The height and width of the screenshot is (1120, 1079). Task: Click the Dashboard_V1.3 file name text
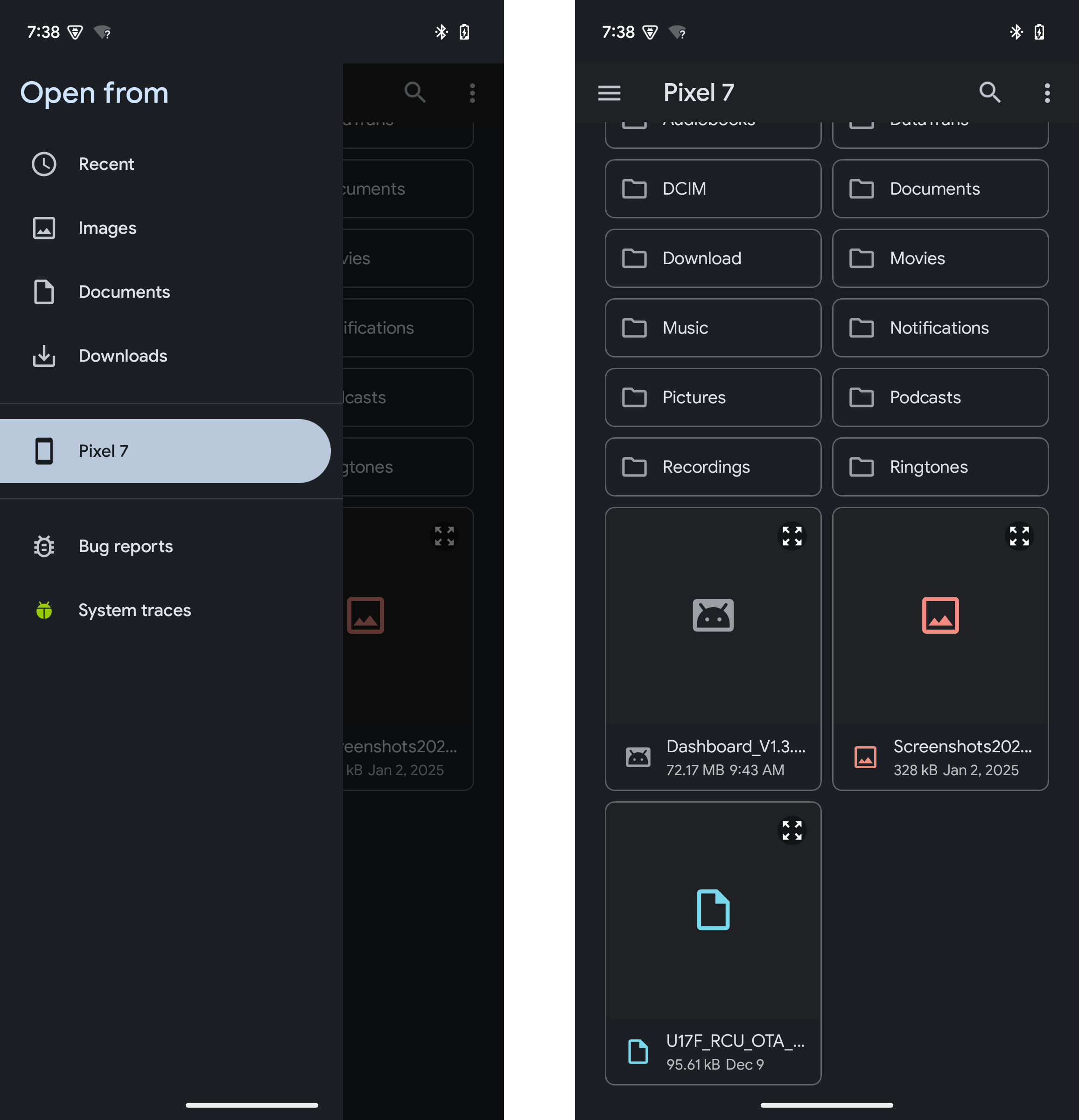pos(736,746)
